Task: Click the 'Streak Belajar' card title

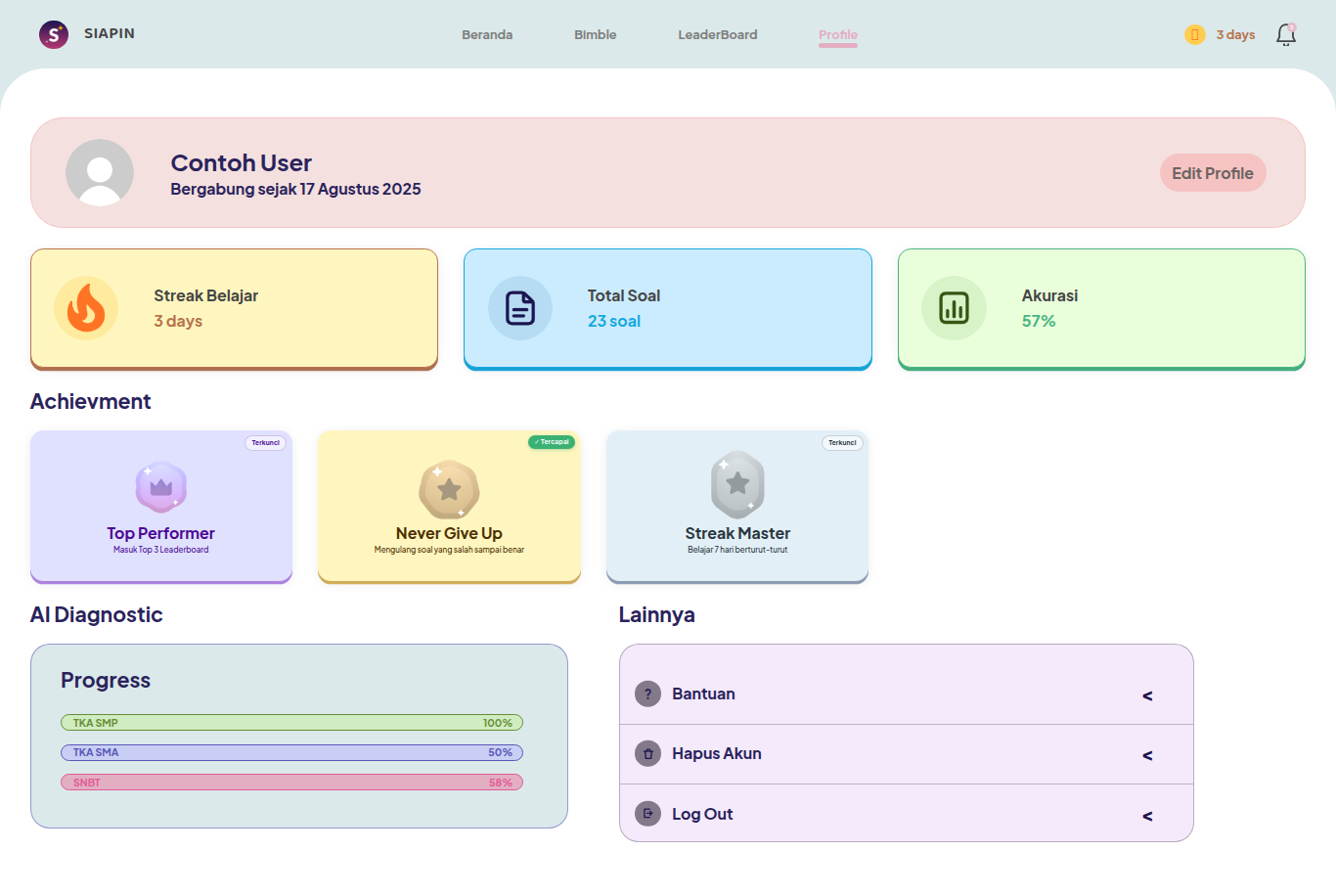Action: click(206, 295)
